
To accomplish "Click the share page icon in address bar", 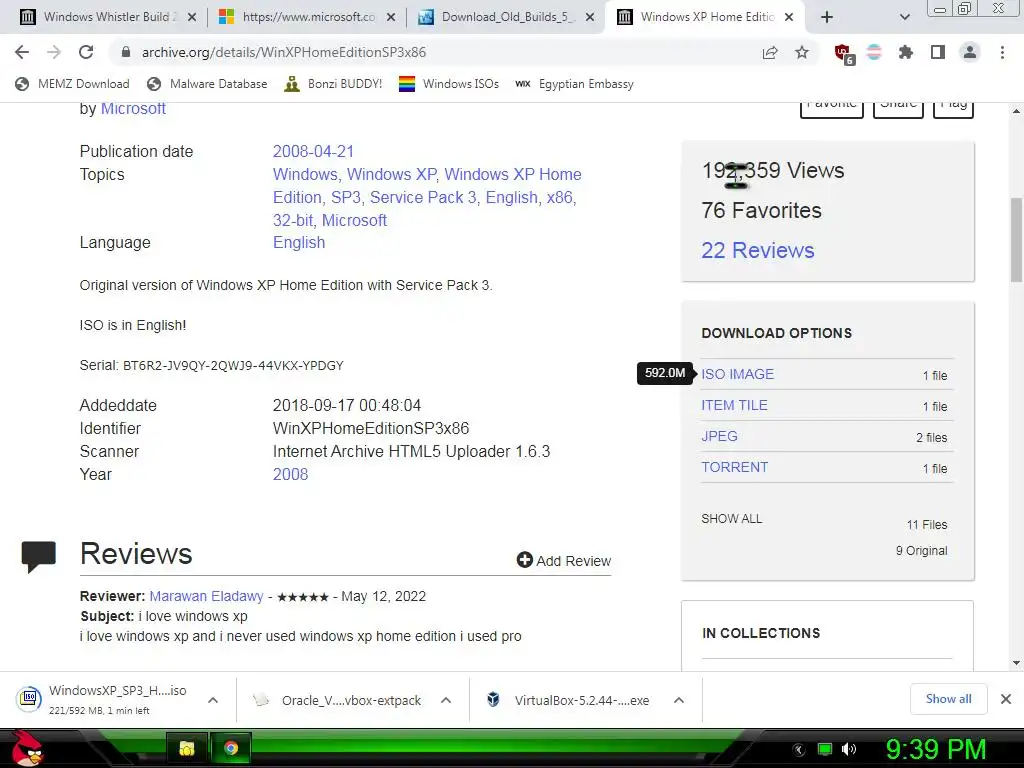I will coord(770,52).
